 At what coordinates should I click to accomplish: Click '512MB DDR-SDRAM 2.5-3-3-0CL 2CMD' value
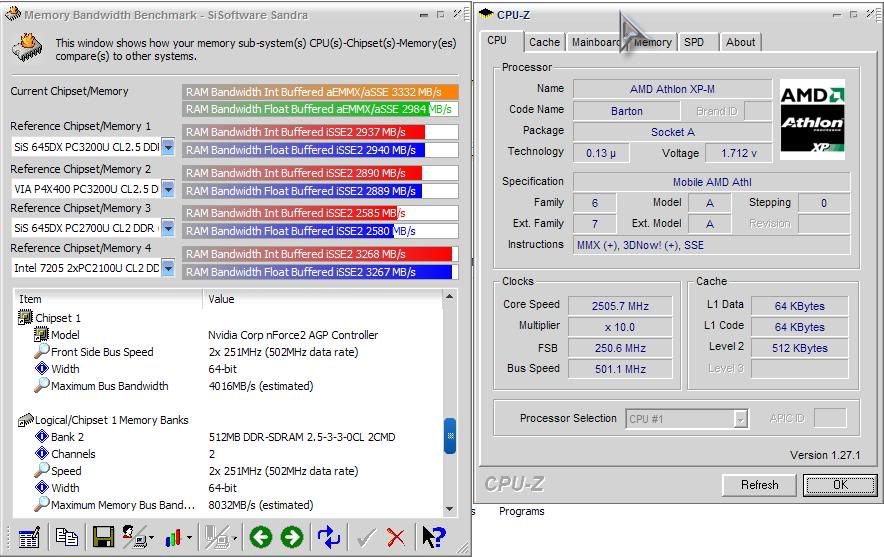[302, 437]
